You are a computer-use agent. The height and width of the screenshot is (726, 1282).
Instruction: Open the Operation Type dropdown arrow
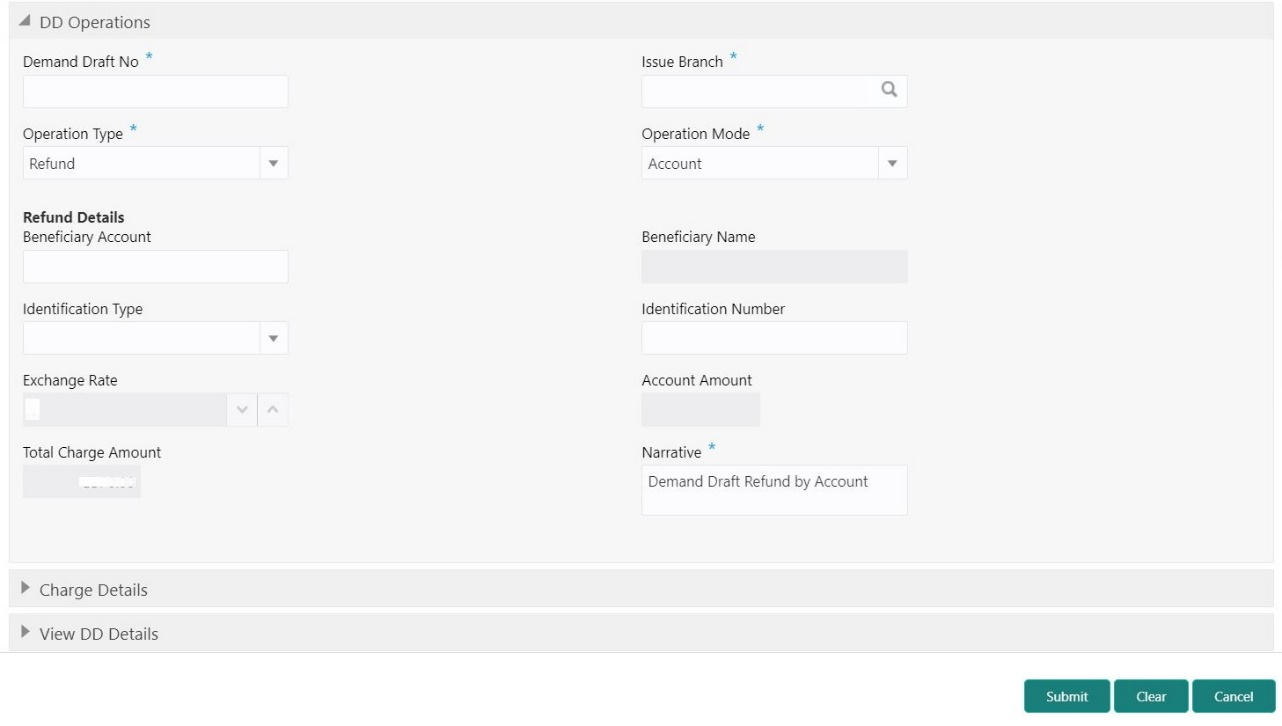pyautogui.click(x=273, y=163)
